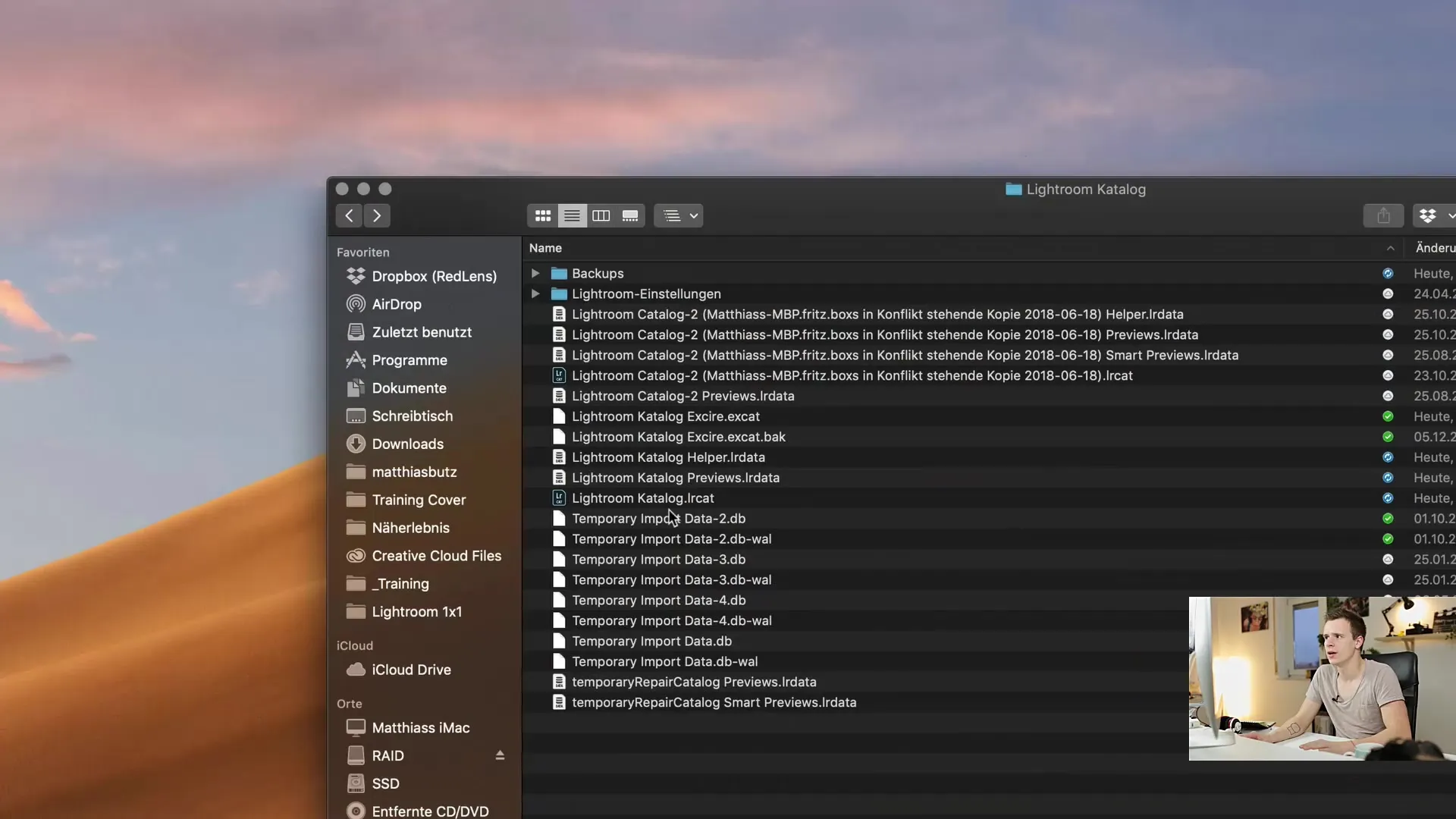Switch to list view mode

[572, 216]
